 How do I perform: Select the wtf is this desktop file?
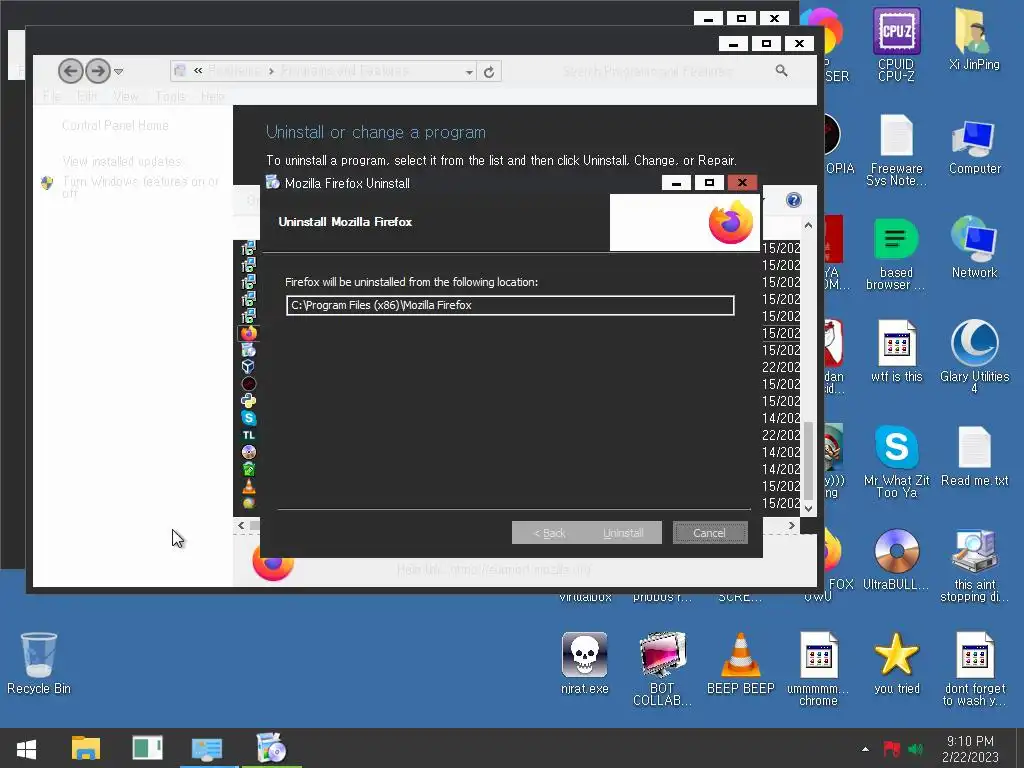(896, 351)
